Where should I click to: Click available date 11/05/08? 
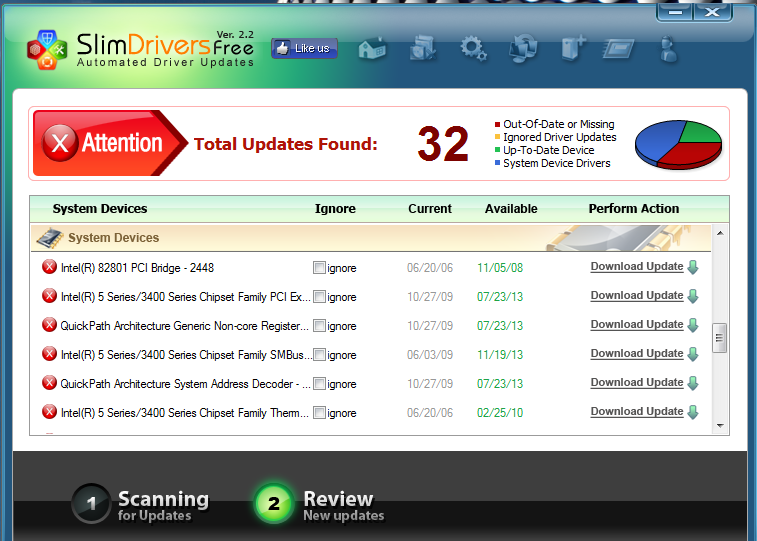[500, 268]
